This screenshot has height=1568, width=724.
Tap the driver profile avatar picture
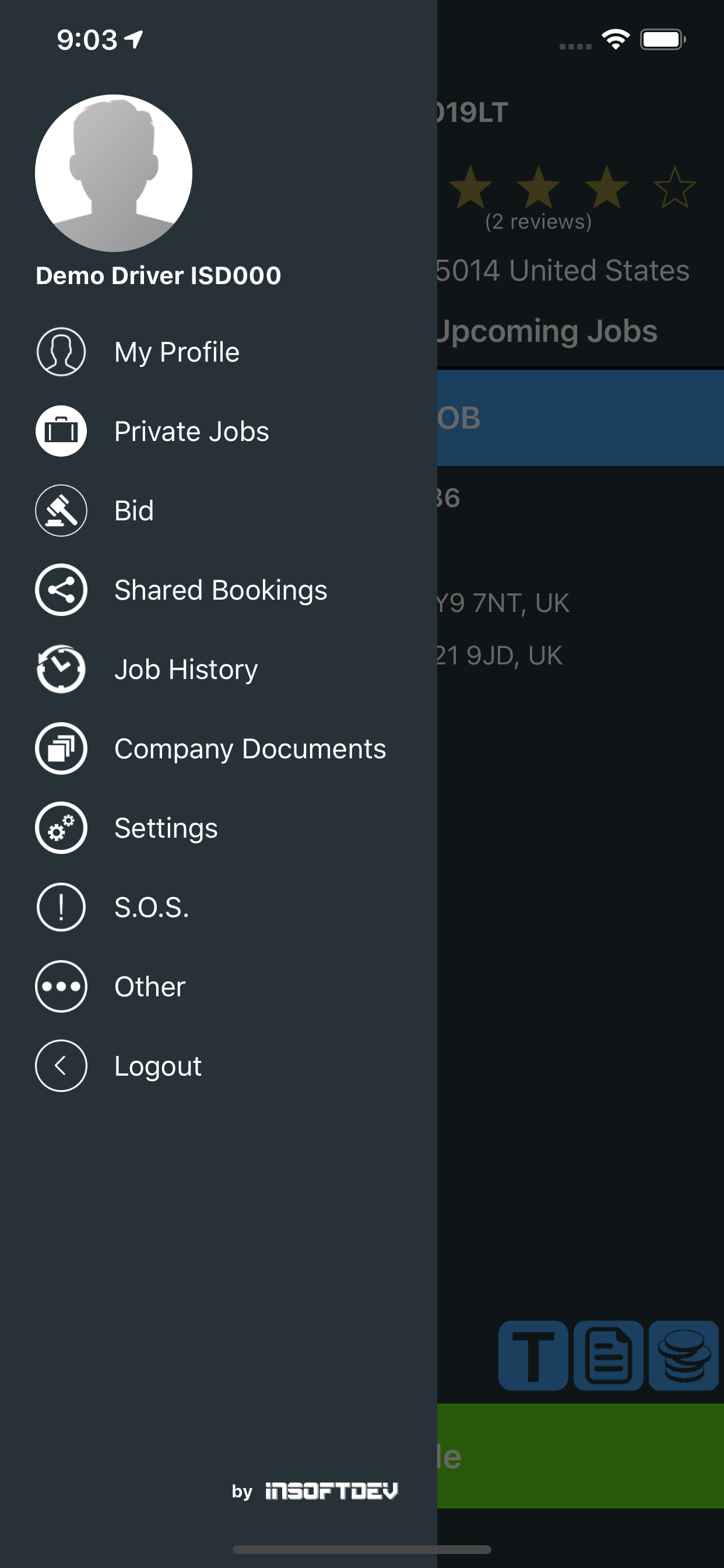click(x=114, y=173)
